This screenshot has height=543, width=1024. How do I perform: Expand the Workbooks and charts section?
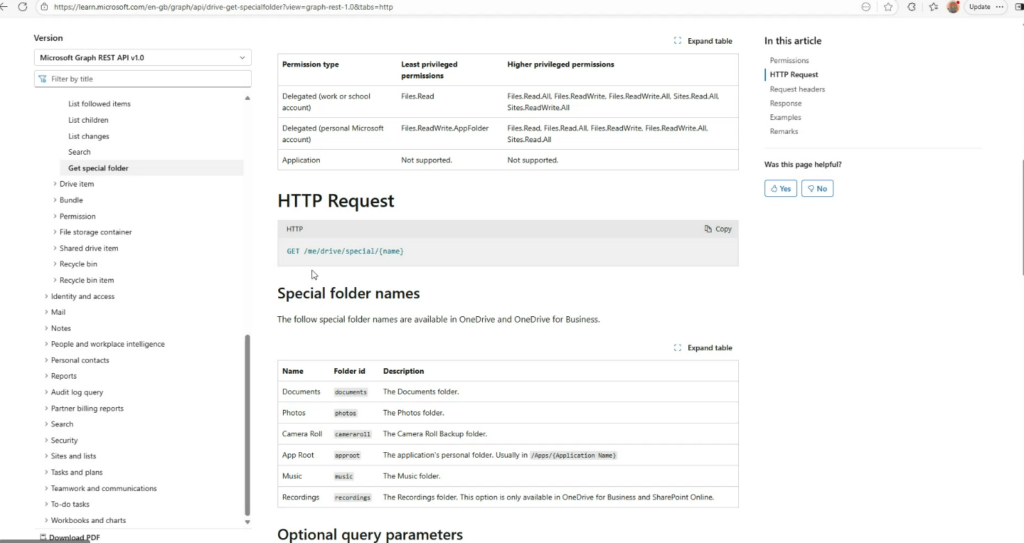88,521
